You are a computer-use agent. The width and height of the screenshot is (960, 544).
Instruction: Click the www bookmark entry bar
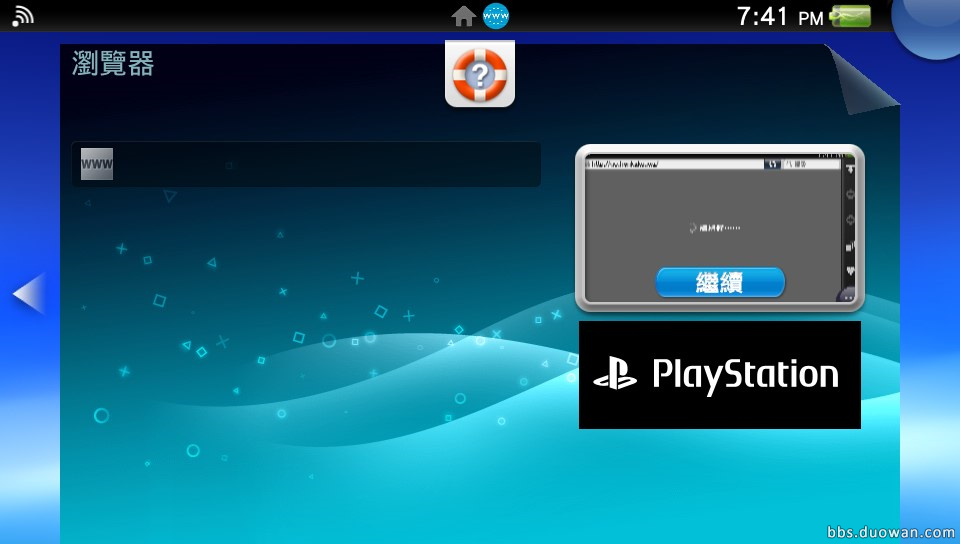(x=306, y=164)
